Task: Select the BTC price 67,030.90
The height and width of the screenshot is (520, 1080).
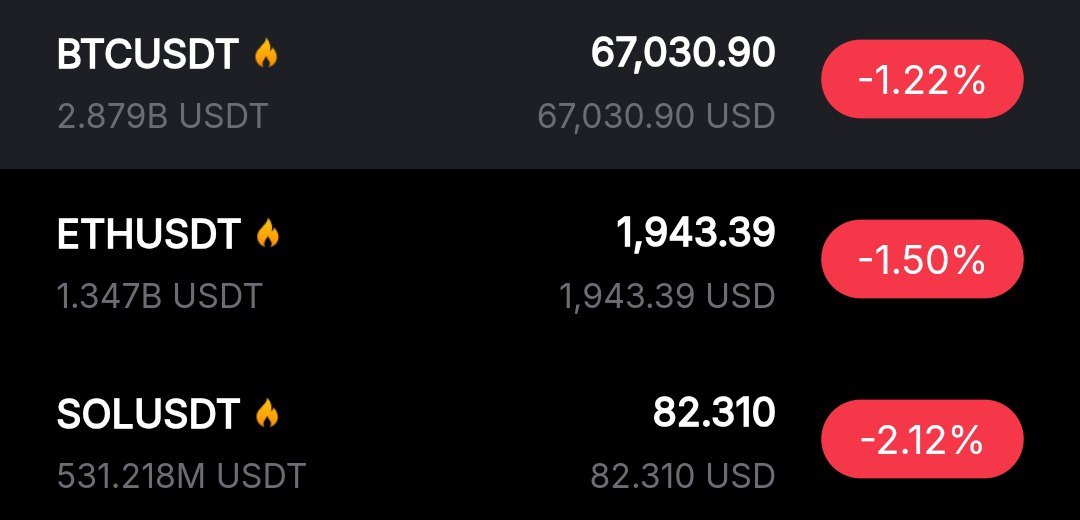Action: (x=682, y=53)
